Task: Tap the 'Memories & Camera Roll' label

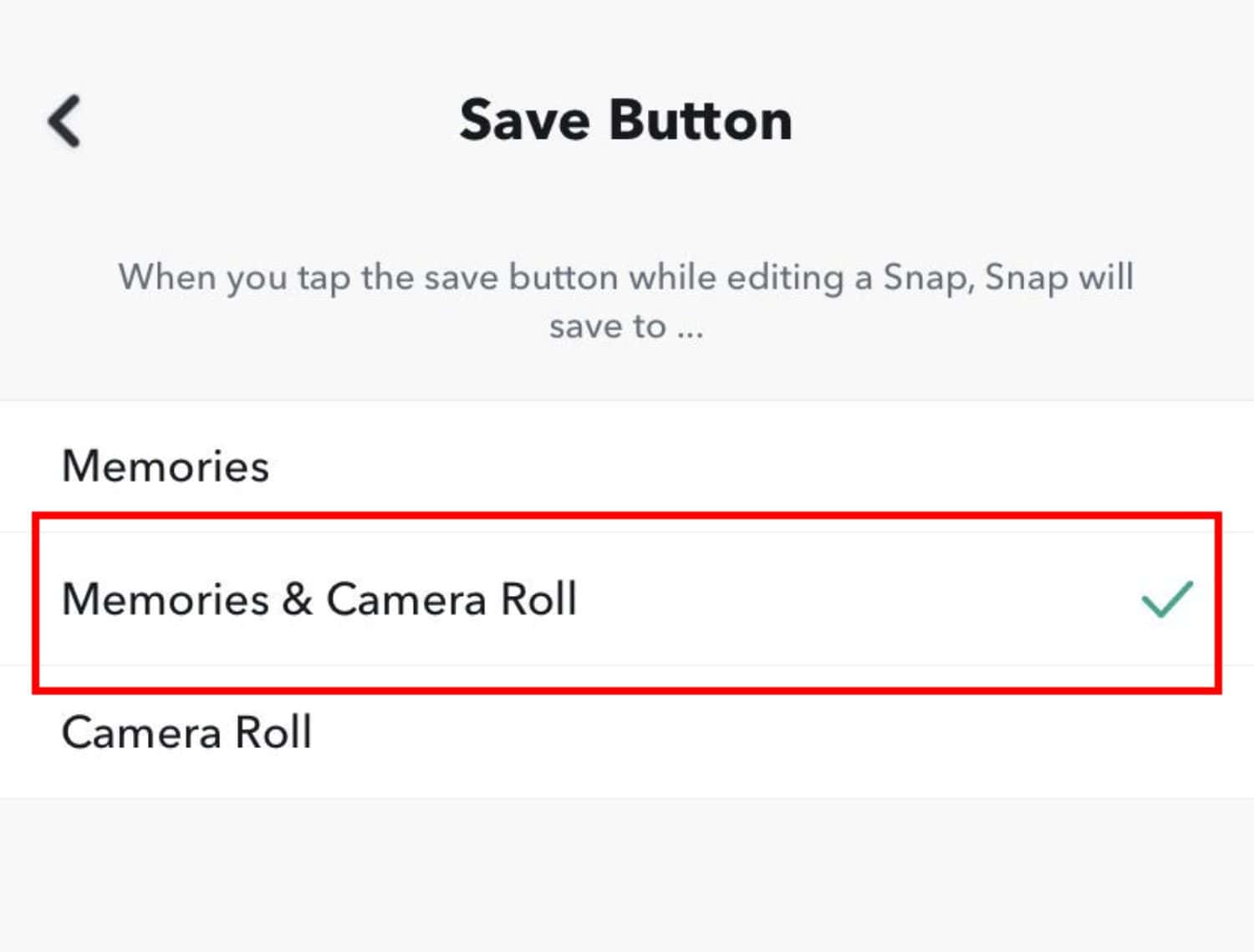Action: pos(319,599)
